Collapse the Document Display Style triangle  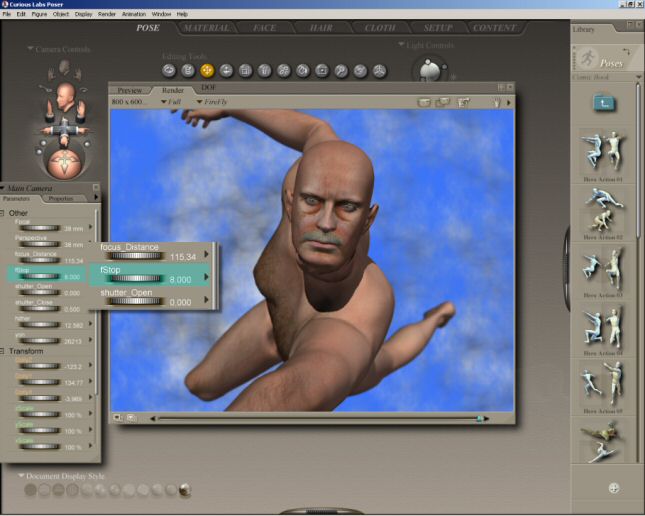(21, 476)
